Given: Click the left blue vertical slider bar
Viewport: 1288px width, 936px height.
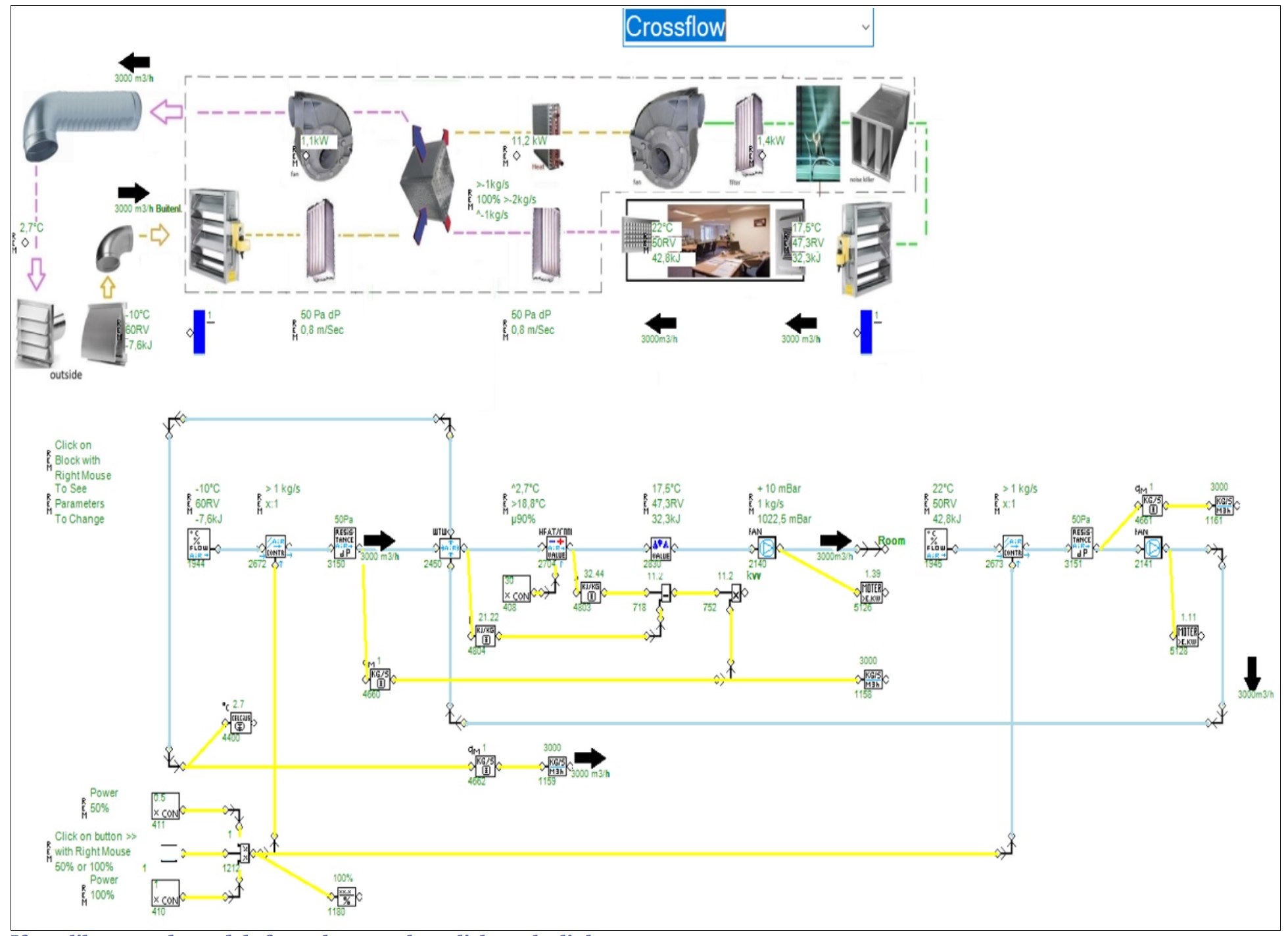Looking at the screenshot, I should (199, 332).
